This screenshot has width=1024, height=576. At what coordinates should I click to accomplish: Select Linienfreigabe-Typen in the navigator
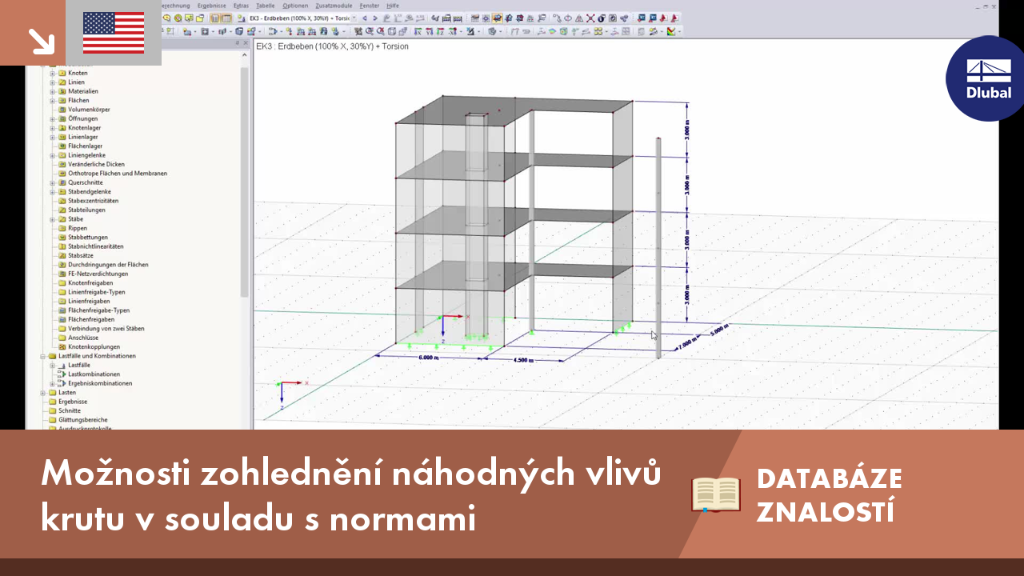point(97,293)
